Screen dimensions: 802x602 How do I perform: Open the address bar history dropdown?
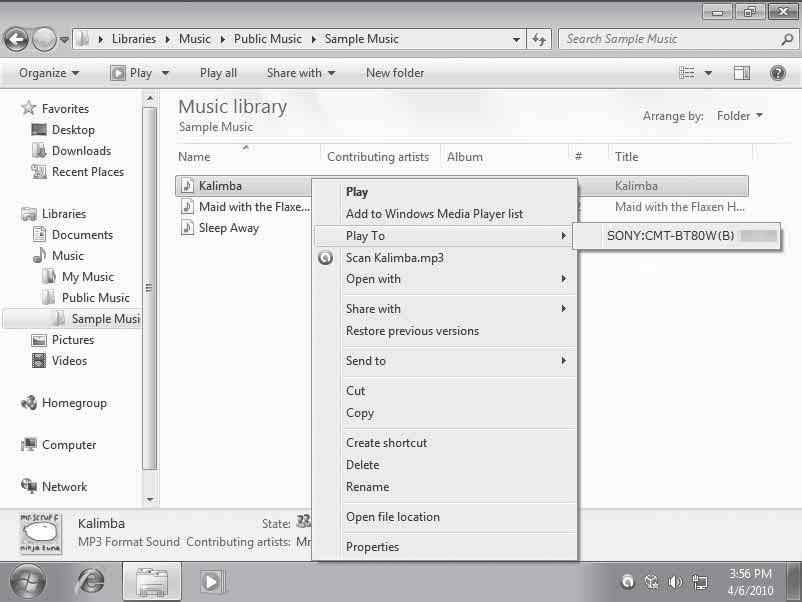pyautogui.click(x=516, y=39)
